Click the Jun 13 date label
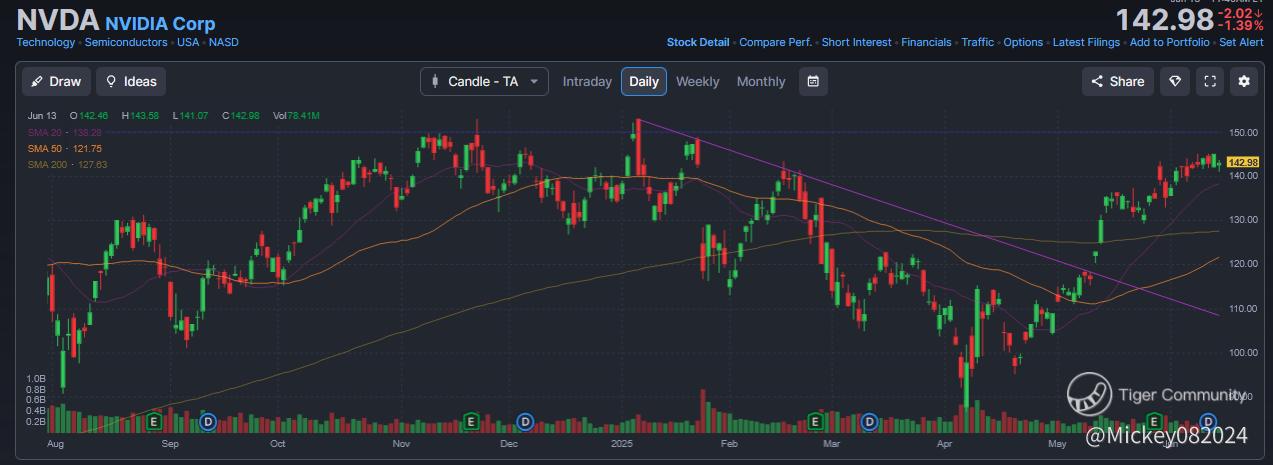 (41, 116)
